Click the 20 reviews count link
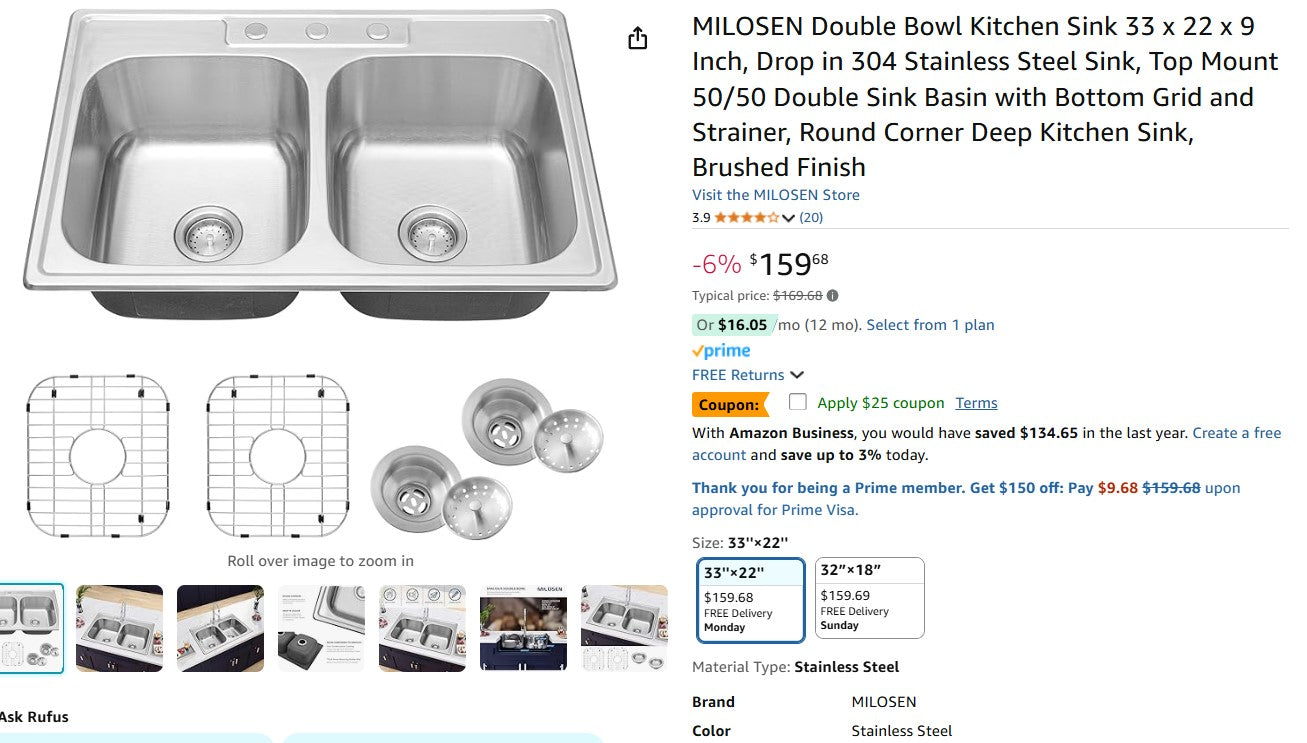The height and width of the screenshot is (743, 1307). pyautogui.click(x=811, y=217)
